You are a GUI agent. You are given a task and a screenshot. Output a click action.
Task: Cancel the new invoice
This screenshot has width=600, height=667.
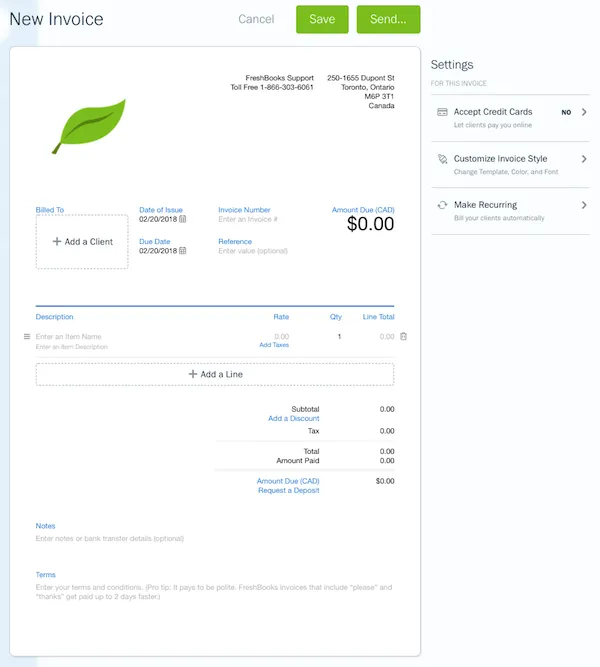[x=256, y=19]
